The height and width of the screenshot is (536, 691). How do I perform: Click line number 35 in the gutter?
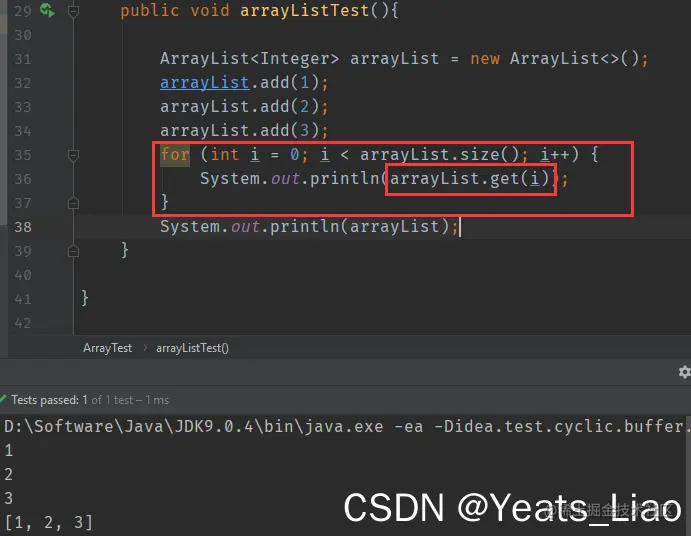[23, 155]
